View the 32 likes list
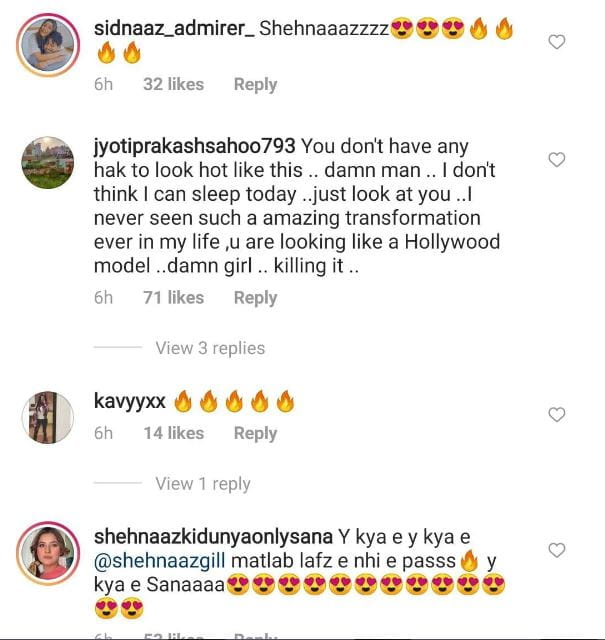605x640 pixels. point(173,84)
